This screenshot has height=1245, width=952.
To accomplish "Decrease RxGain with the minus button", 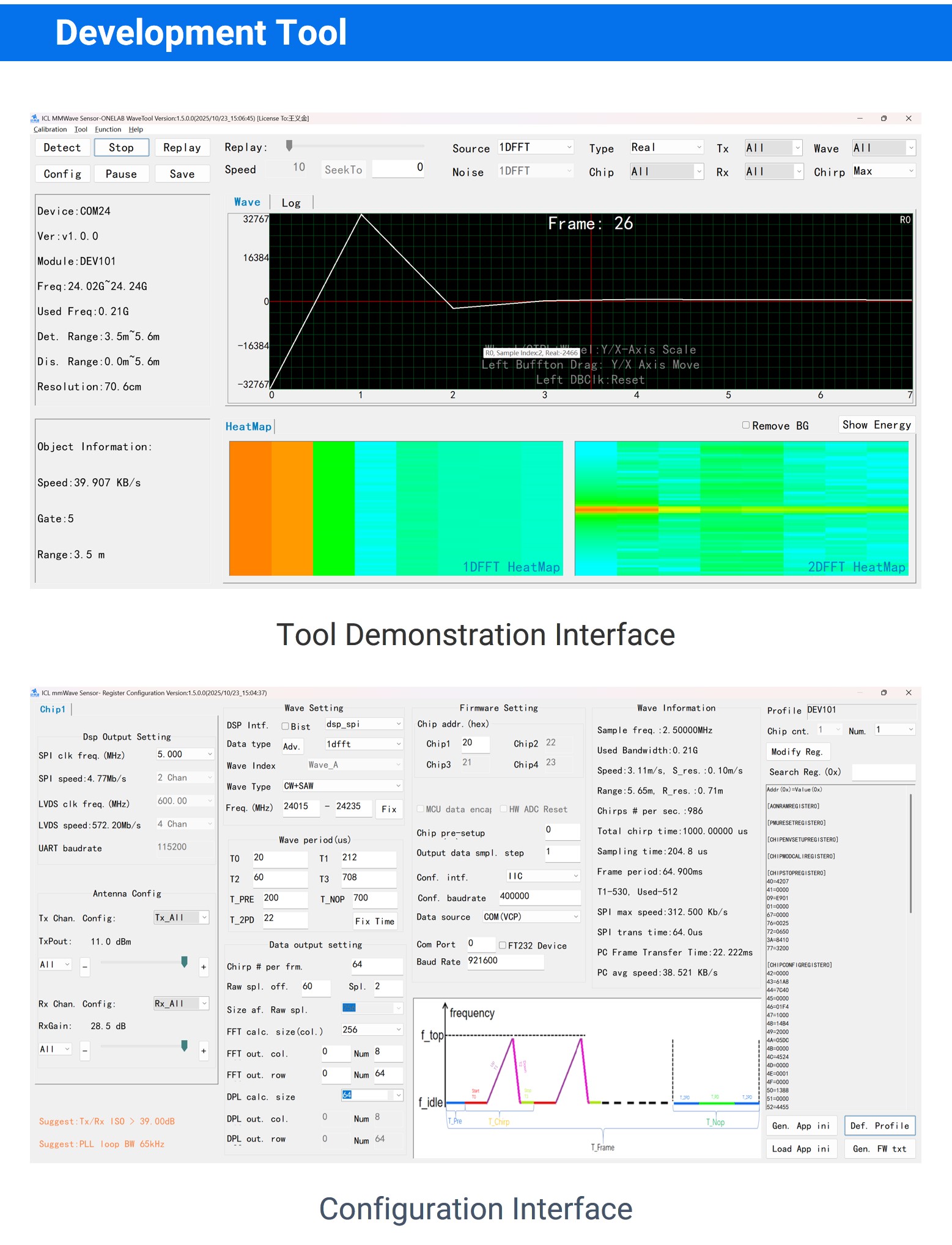I will click(85, 1051).
